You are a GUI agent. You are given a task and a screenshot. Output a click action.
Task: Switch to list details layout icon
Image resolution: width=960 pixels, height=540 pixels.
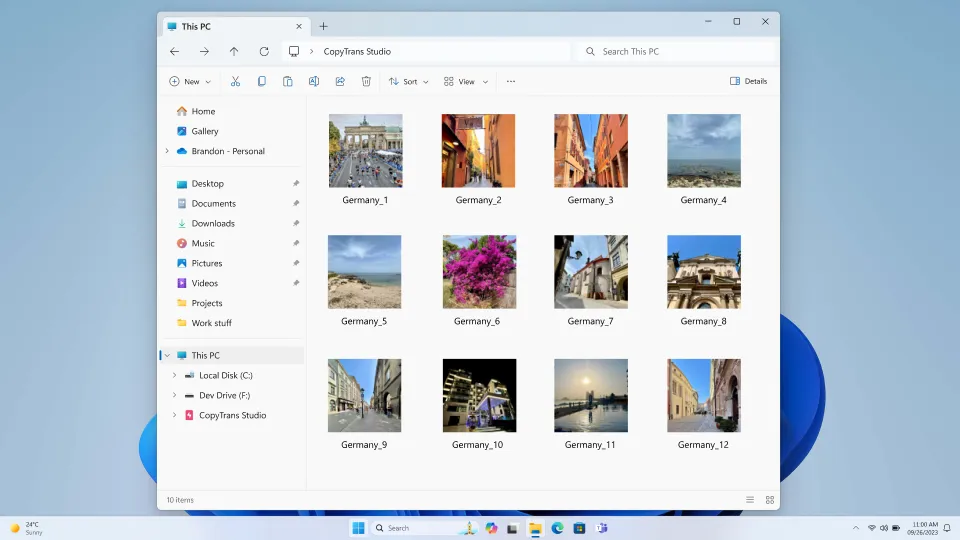750,500
